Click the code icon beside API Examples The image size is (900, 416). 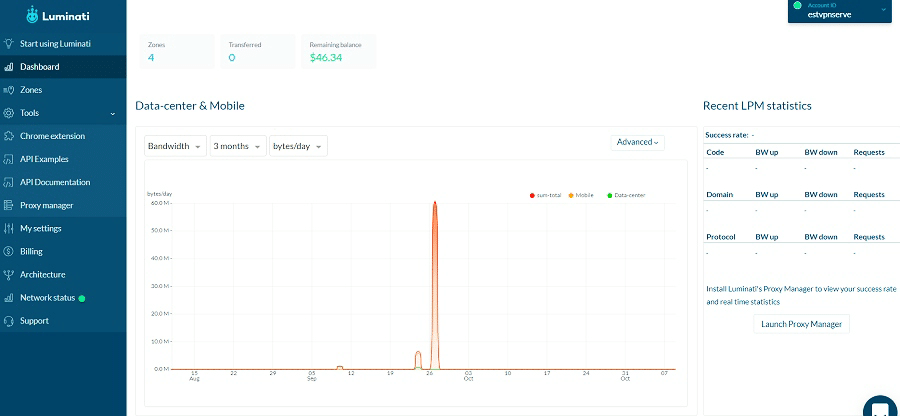(x=9, y=159)
